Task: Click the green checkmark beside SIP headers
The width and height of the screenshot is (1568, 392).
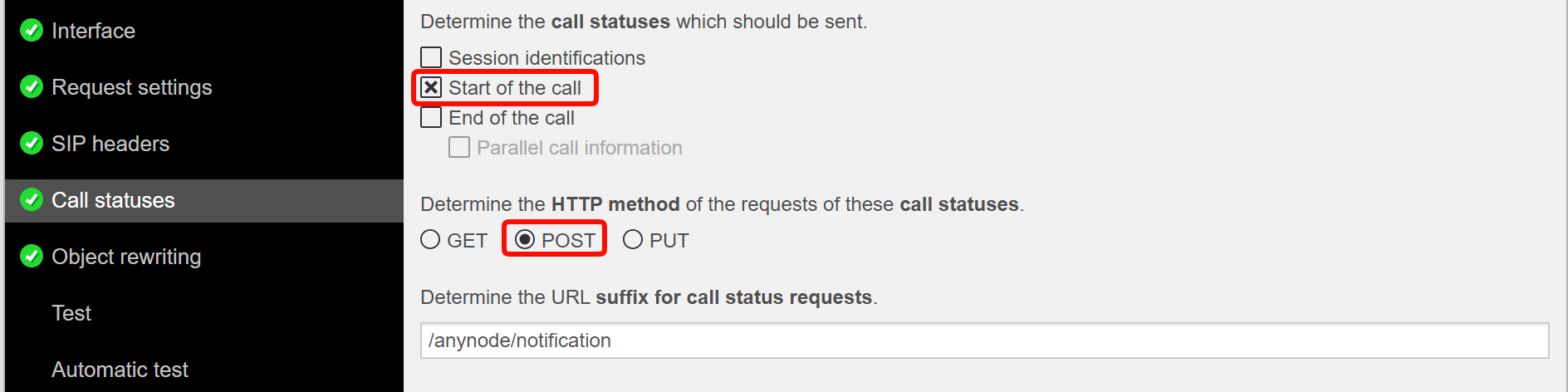Action: 32,144
